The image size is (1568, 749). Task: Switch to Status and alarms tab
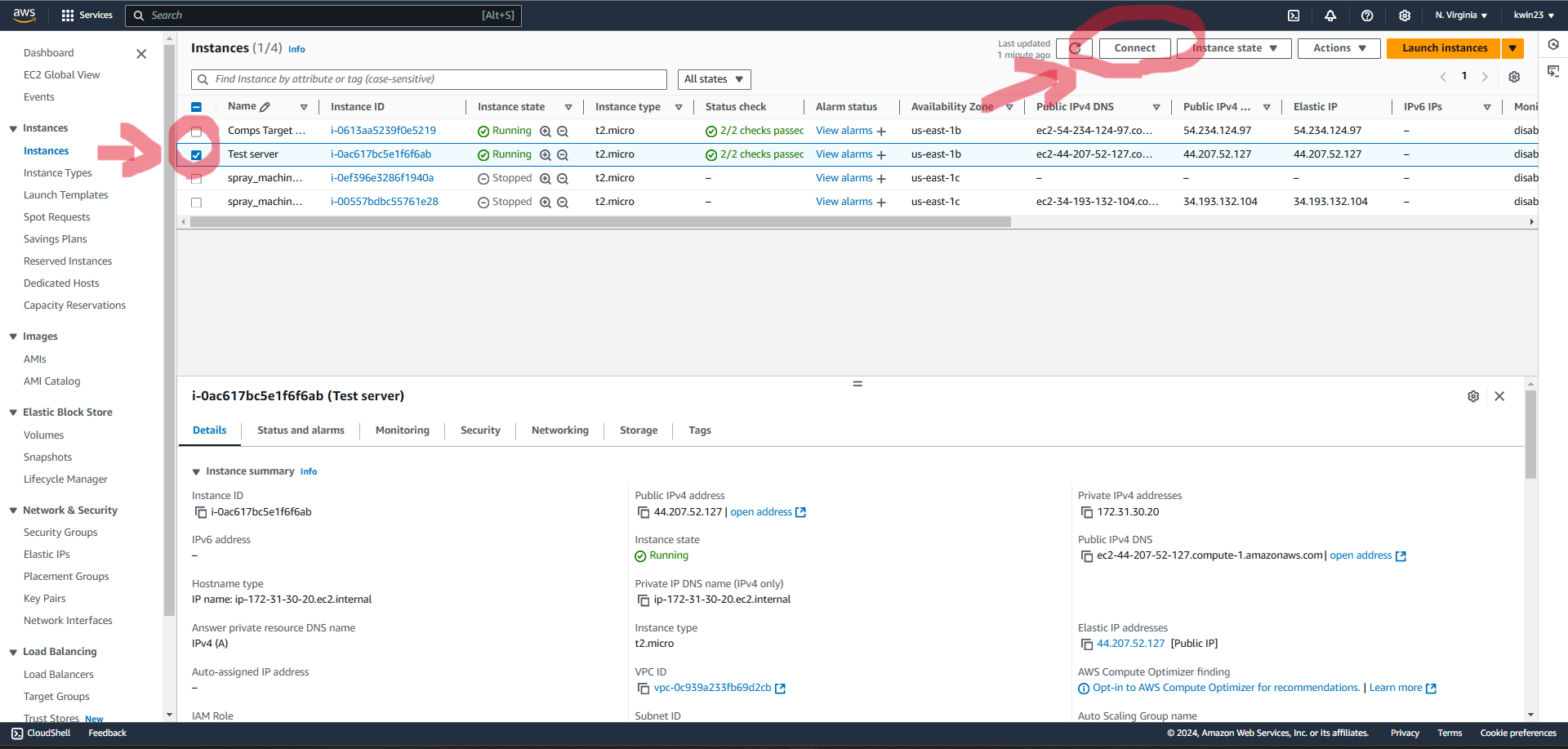(301, 430)
